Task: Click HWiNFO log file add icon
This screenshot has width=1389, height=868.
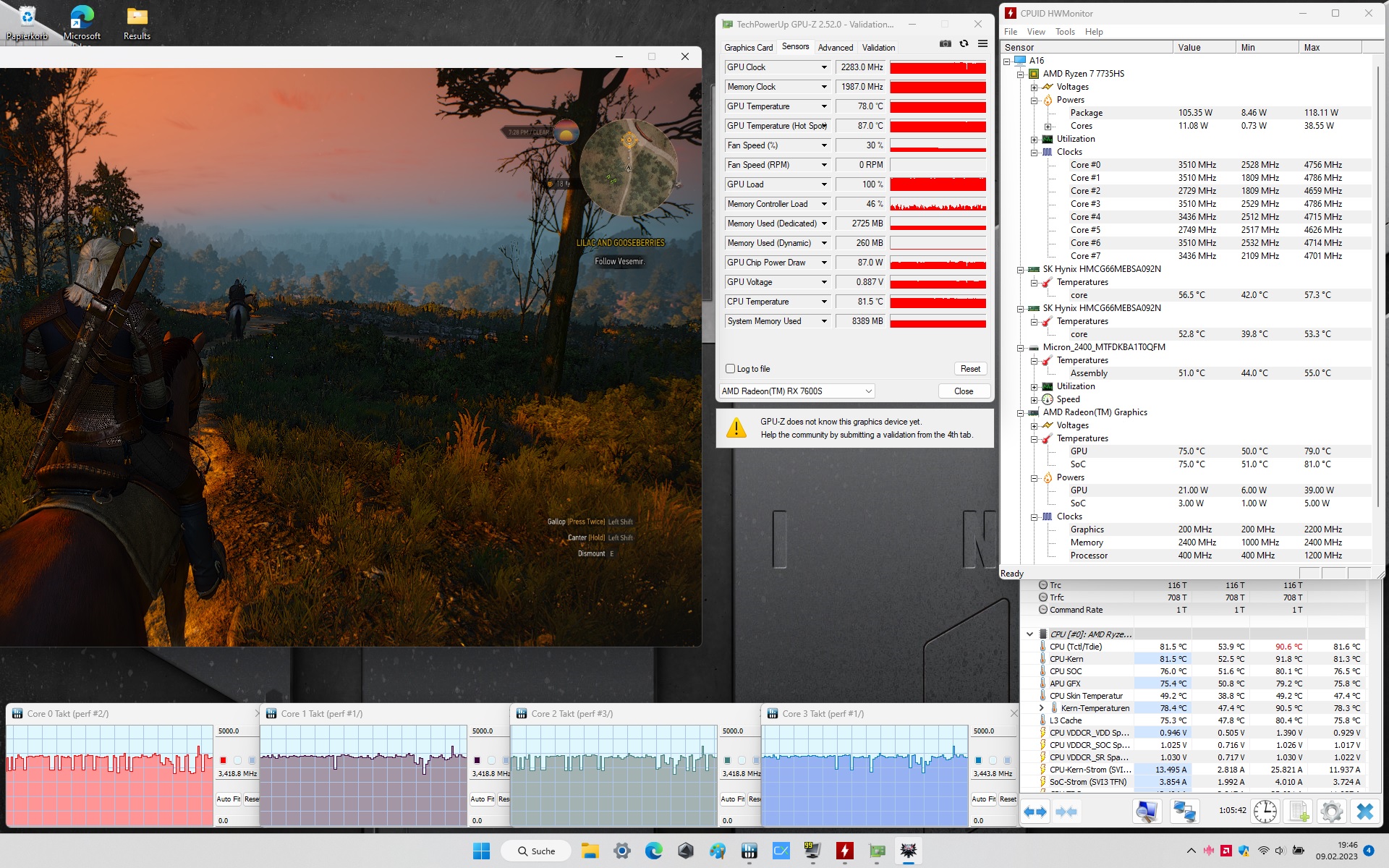Action: [x=1299, y=812]
